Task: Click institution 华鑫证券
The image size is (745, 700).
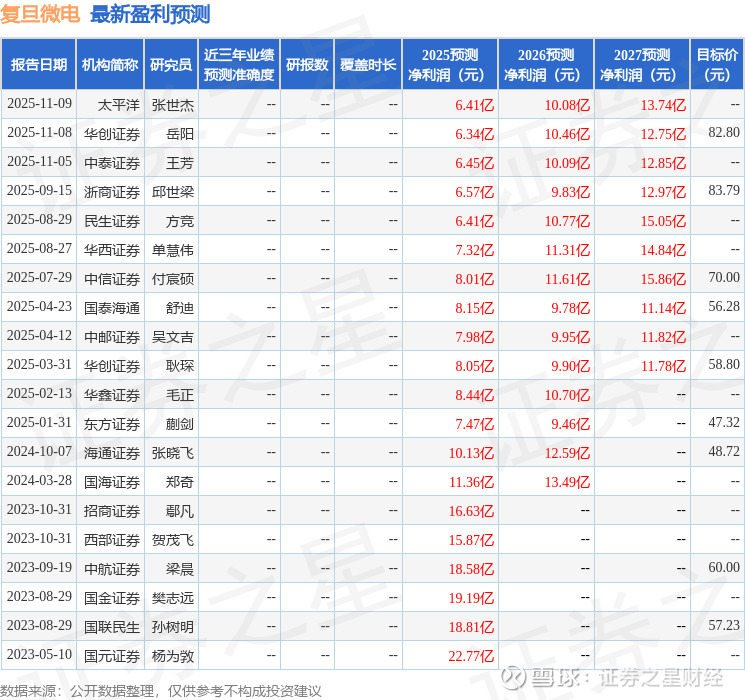Action: tap(112, 395)
